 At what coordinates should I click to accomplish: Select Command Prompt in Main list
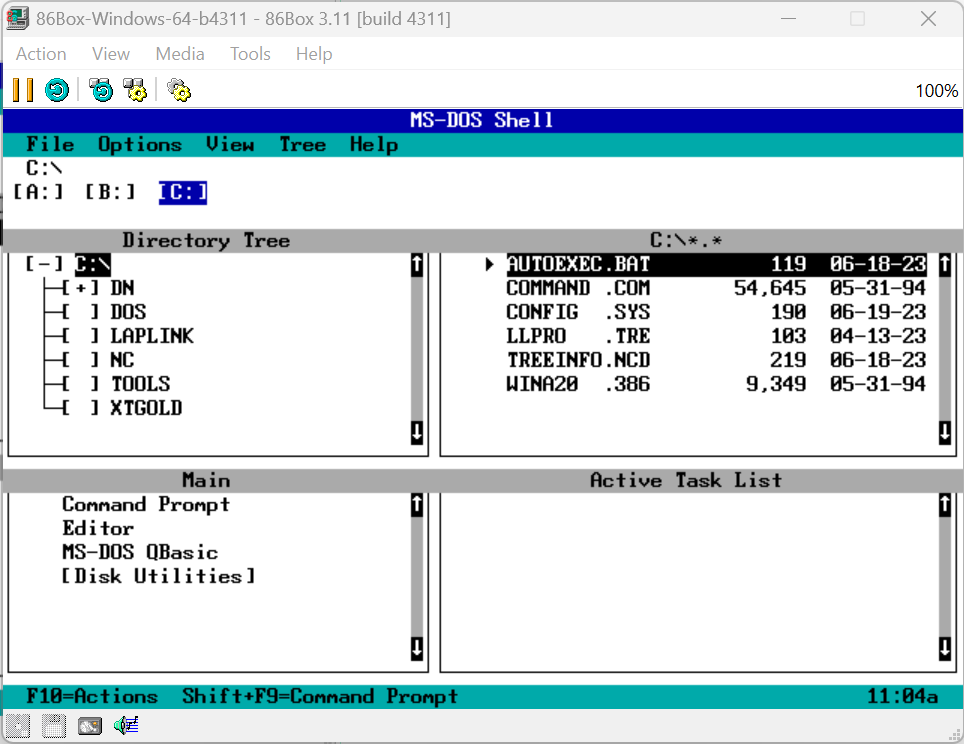pyautogui.click(x=146, y=505)
